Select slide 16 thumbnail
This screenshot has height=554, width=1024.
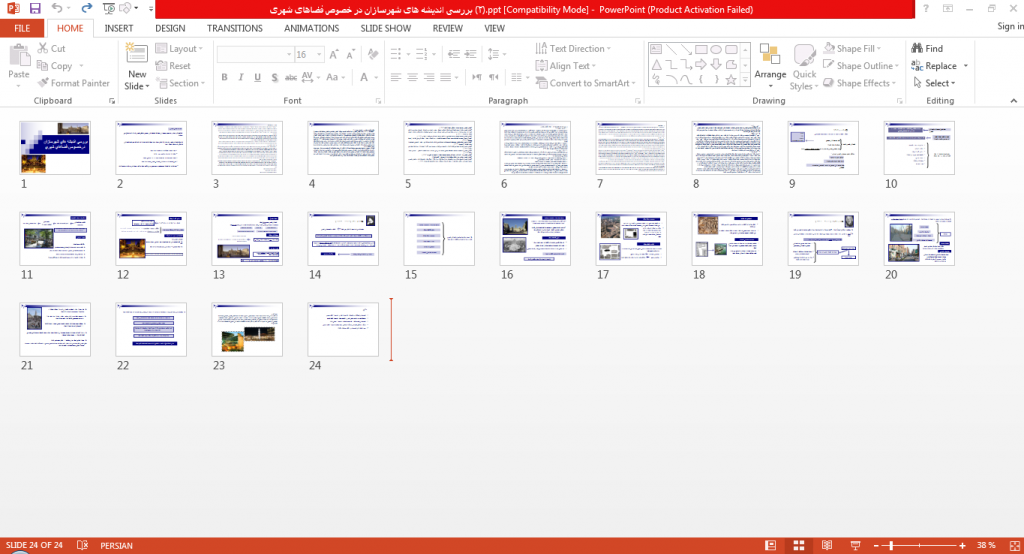535,238
